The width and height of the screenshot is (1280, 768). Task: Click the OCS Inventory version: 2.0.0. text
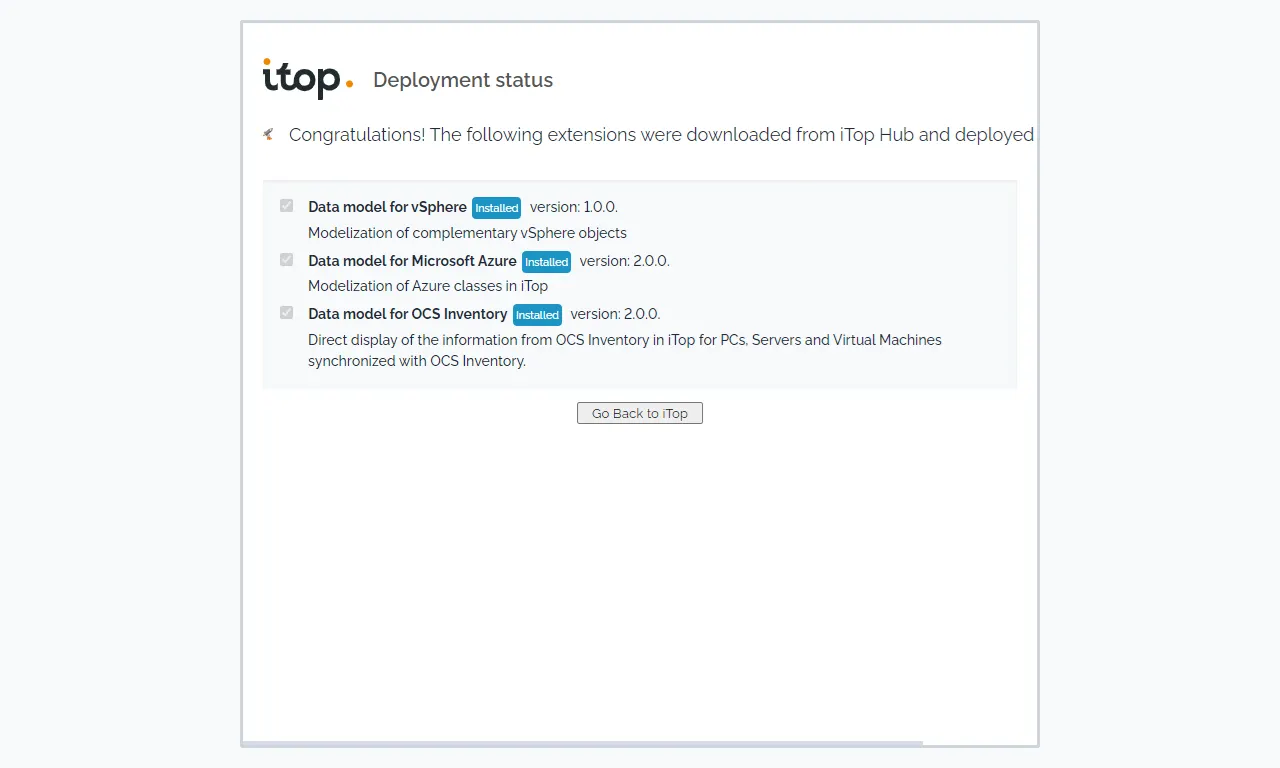615,314
